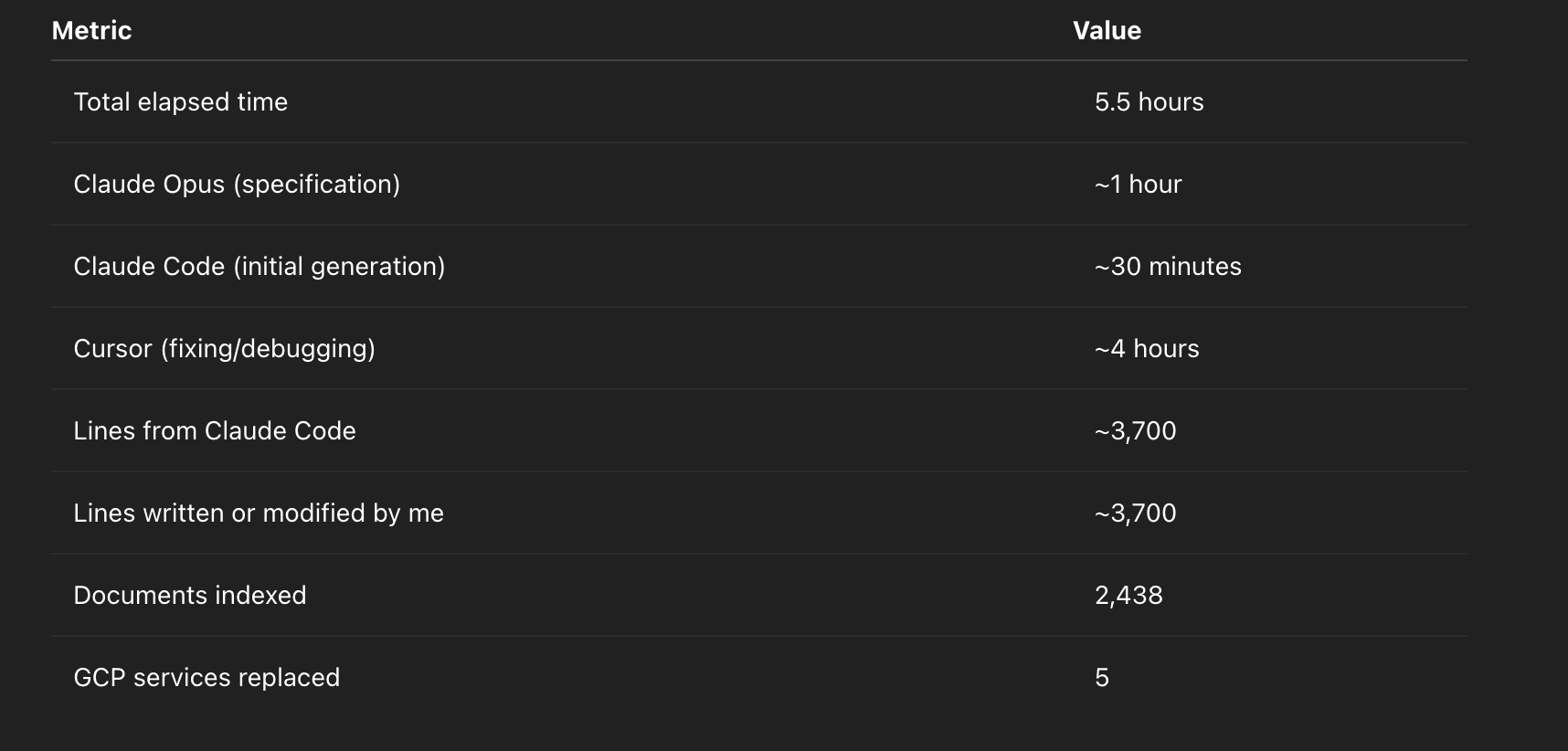
Task: Click the ~3,700 value for Claude Code lines
Action: click(1136, 430)
